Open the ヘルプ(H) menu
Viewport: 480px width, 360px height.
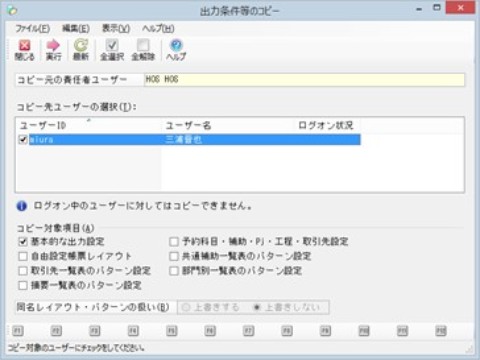click(158, 29)
